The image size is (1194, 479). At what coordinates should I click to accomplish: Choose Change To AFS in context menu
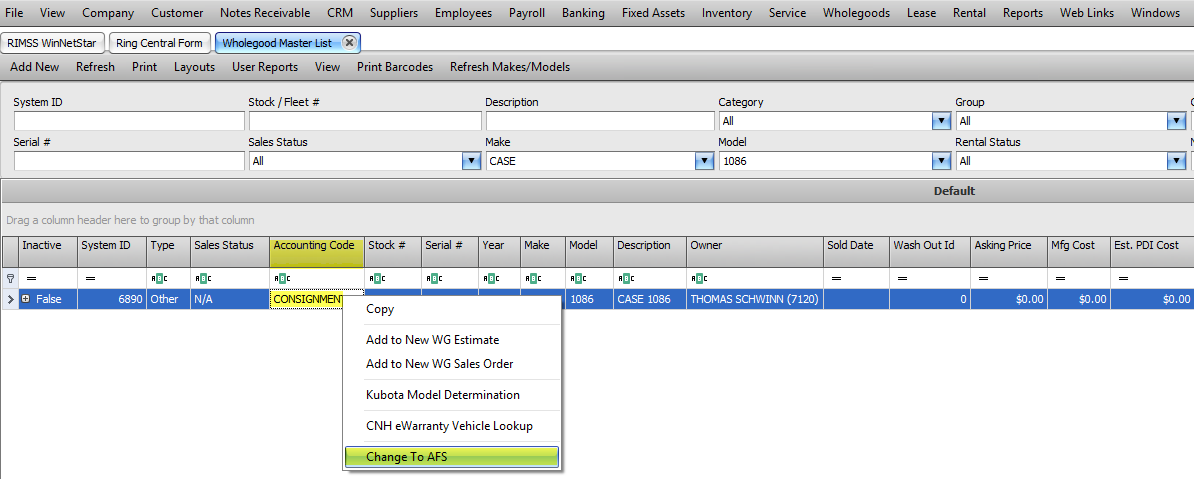pyautogui.click(x=452, y=457)
